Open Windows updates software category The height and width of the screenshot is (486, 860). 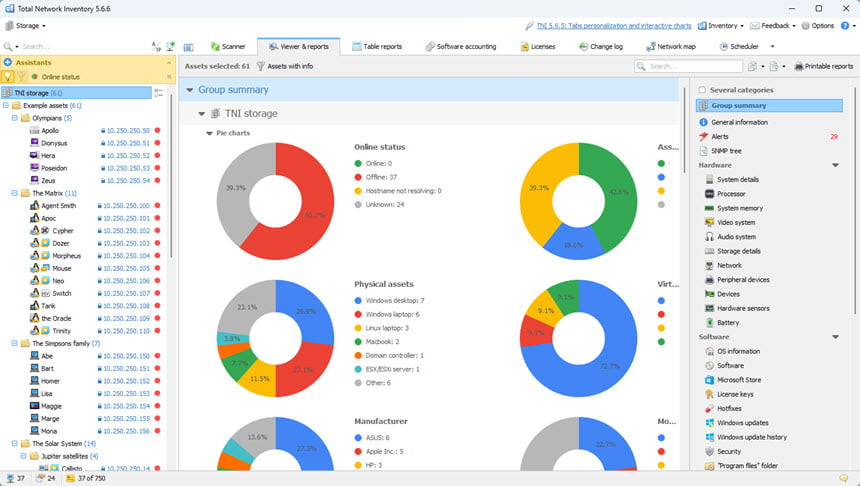(743, 423)
